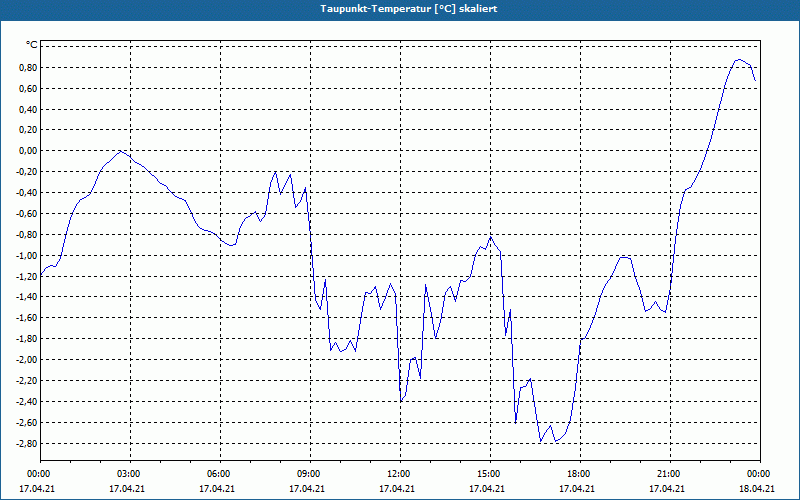The width and height of the screenshot is (800, 500).
Task: Select the -0,20 y-axis label
Action: click(27, 172)
